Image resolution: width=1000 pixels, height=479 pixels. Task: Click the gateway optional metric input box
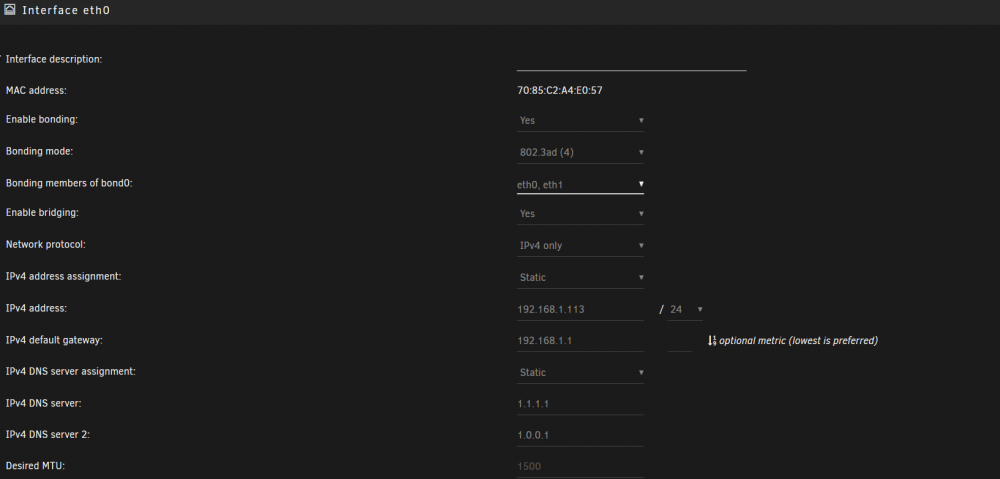pyautogui.click(x=680, y=341)
